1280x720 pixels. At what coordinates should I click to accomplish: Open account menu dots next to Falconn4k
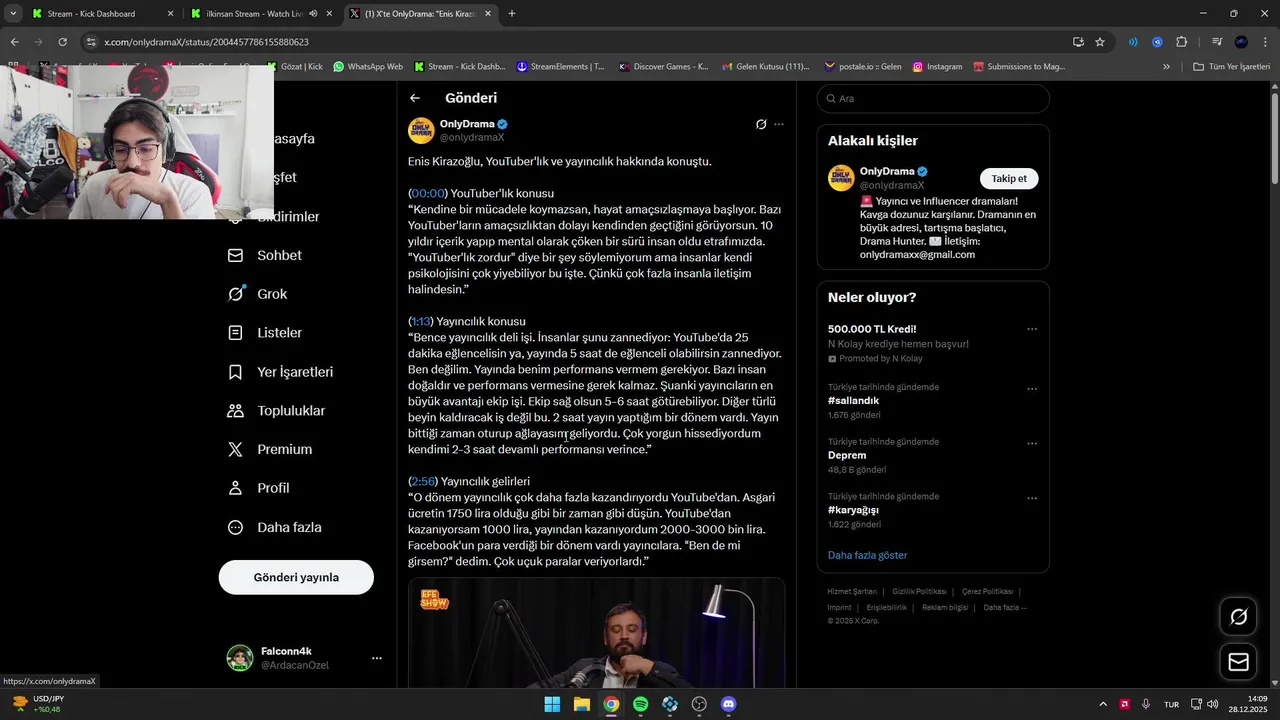377,658
